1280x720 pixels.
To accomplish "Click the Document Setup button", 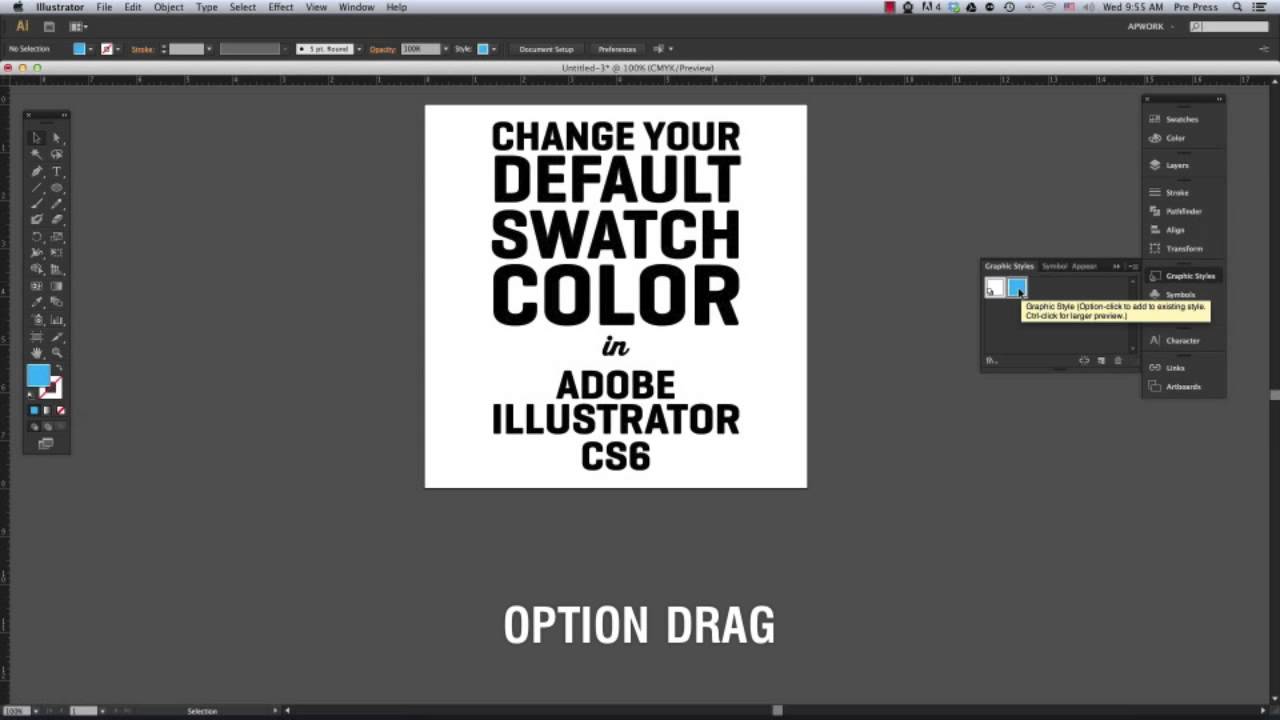I will [546, 49].
